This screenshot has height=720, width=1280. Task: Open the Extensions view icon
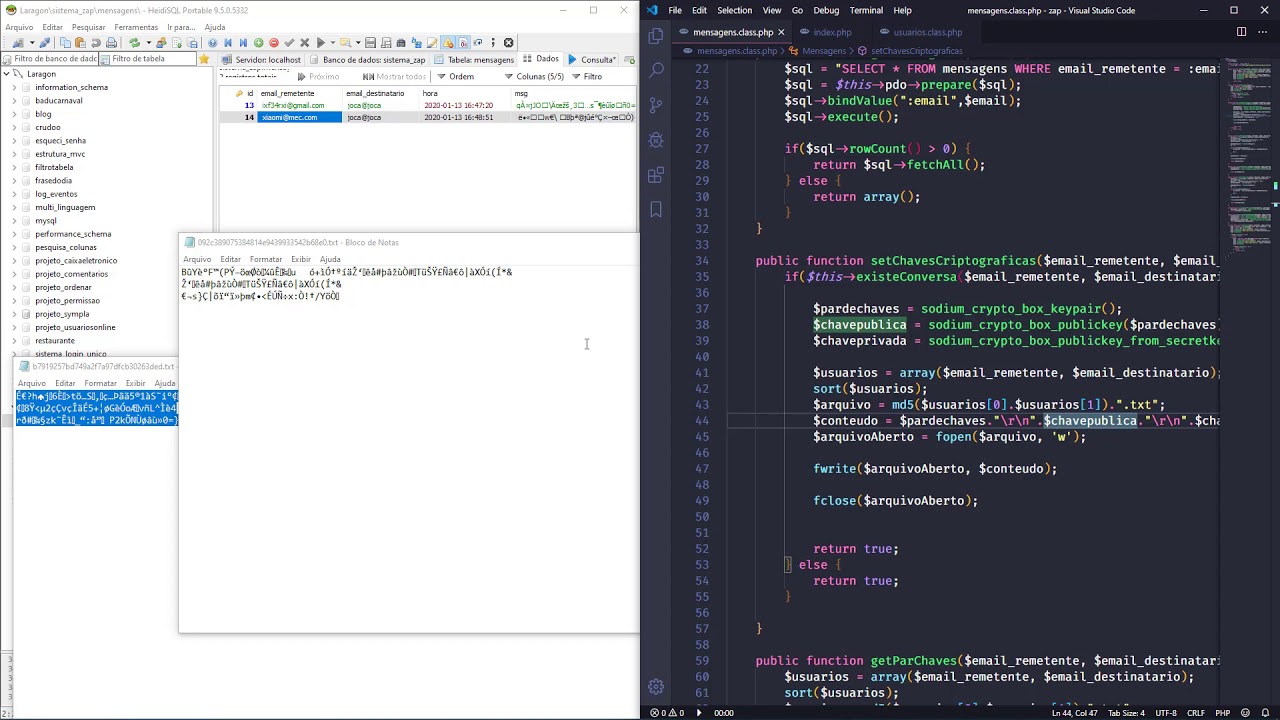click(656, 175)
